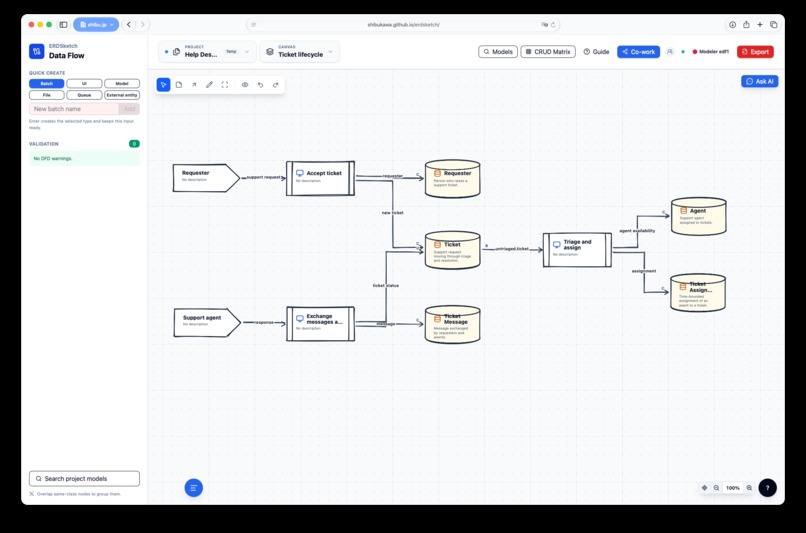This screenshot has width=806, height=533.
Task: Expand the Project Help Des... dropdown
Action: pyautogui.click(x=207, y=51)
